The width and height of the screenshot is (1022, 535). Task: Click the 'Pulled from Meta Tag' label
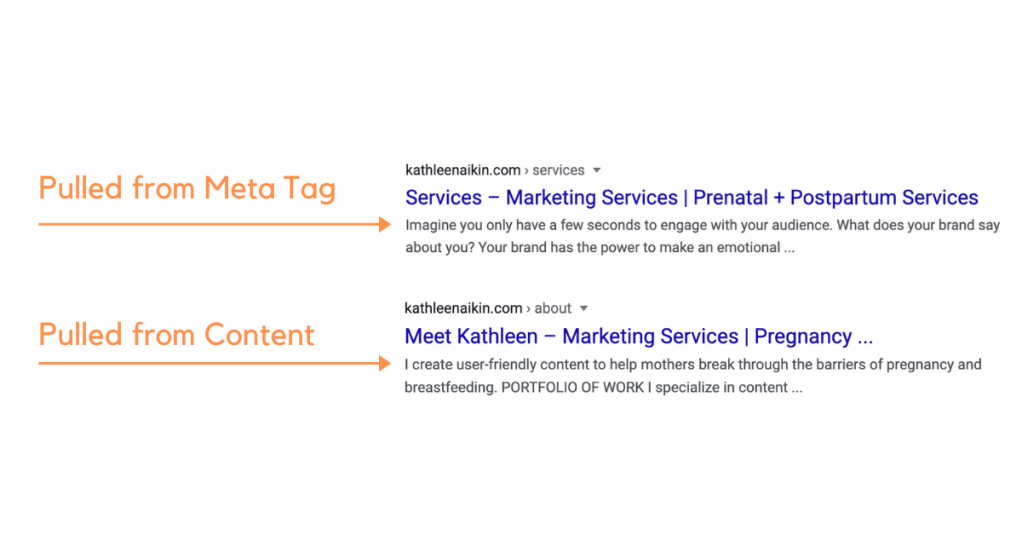tap(187, 188)
